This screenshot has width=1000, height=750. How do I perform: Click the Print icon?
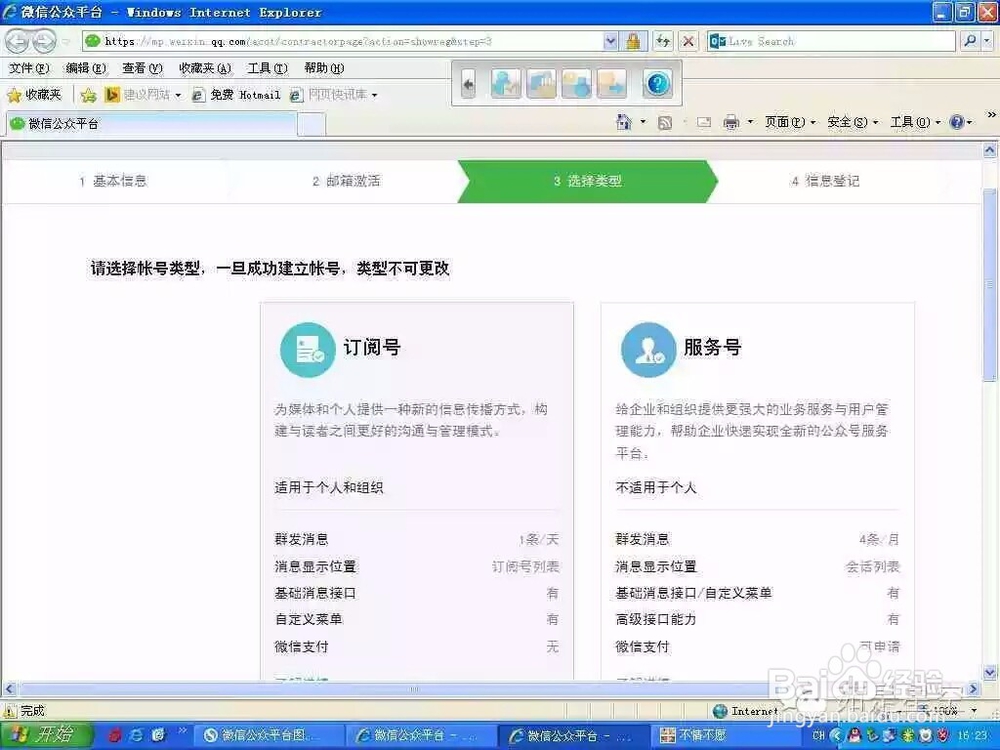pyautogui.click(x=731, y=122)
